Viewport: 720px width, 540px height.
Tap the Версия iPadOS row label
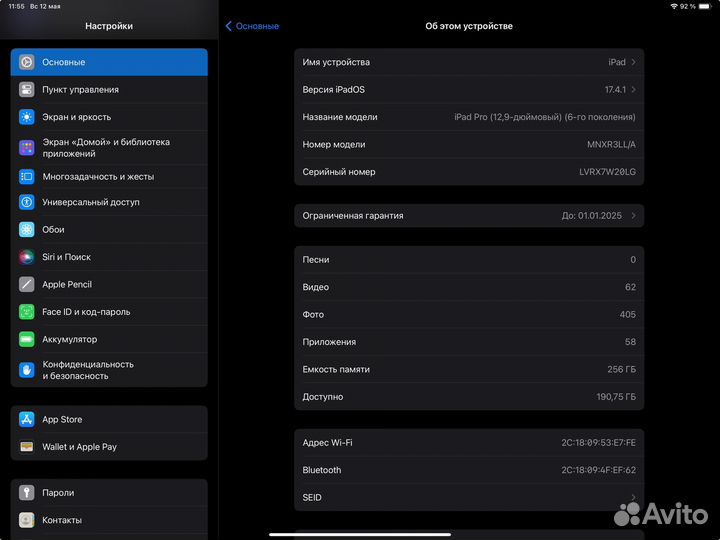pos(334,90)
